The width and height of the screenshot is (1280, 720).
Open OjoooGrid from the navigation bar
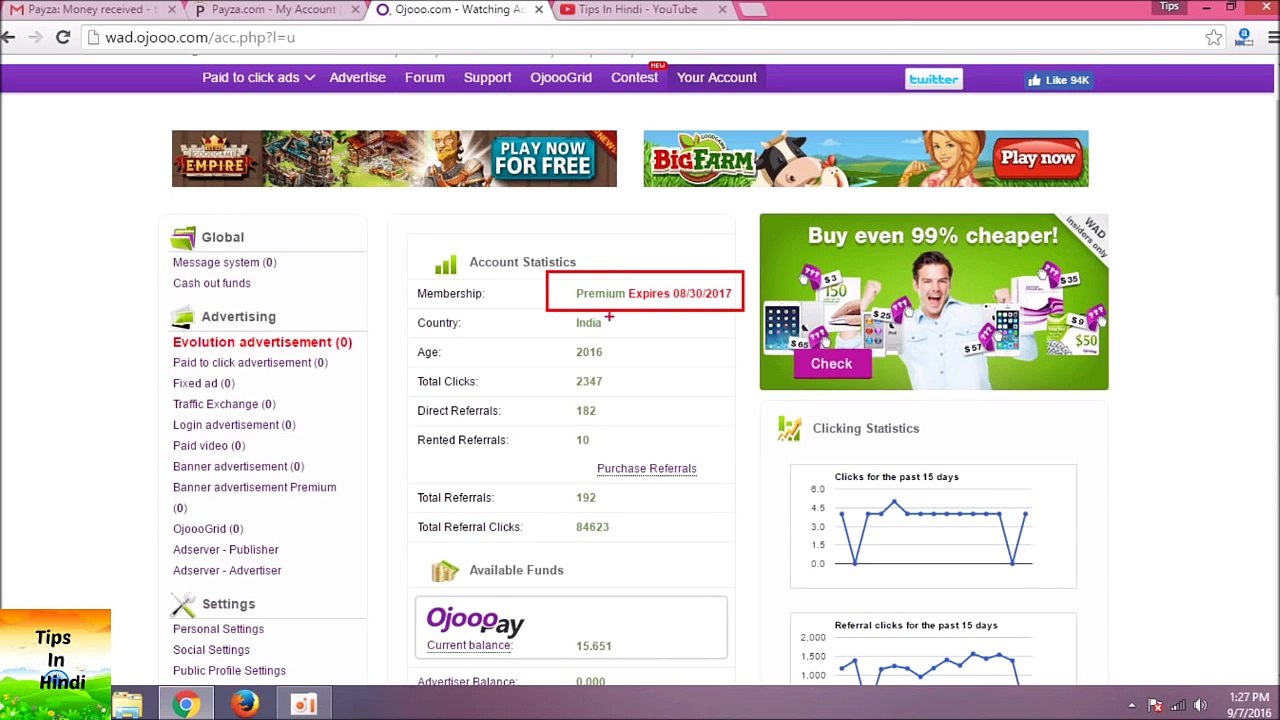tap(561, 77)
